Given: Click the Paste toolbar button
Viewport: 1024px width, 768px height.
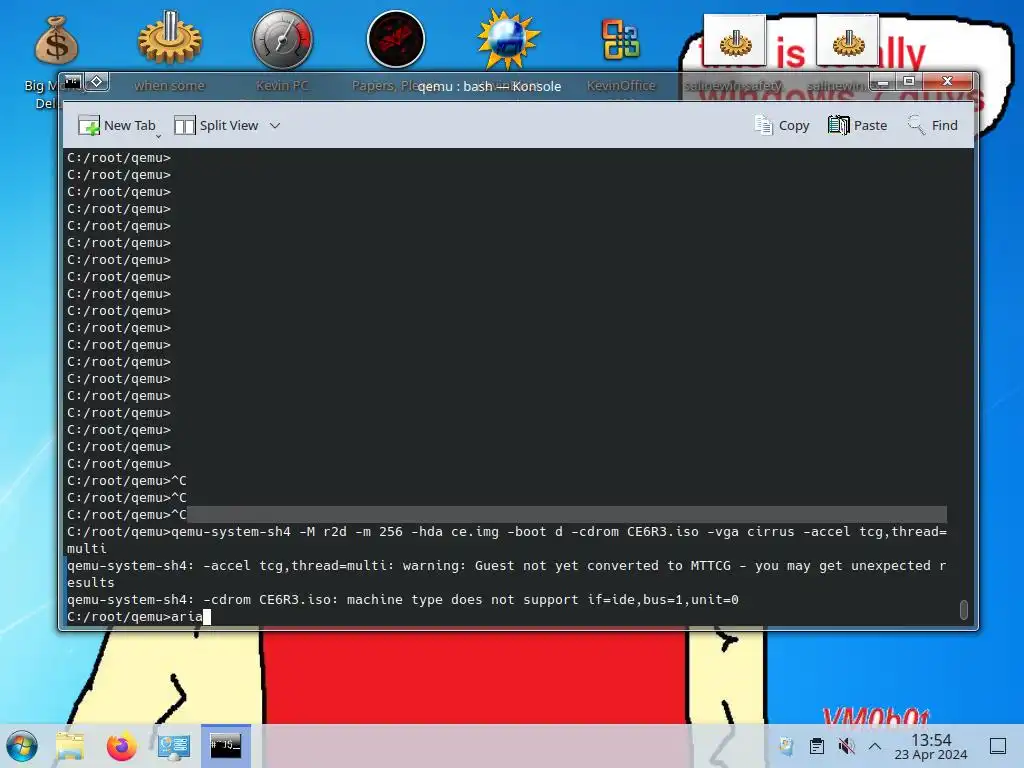Looking at the screenshot, I should point(857,125).
